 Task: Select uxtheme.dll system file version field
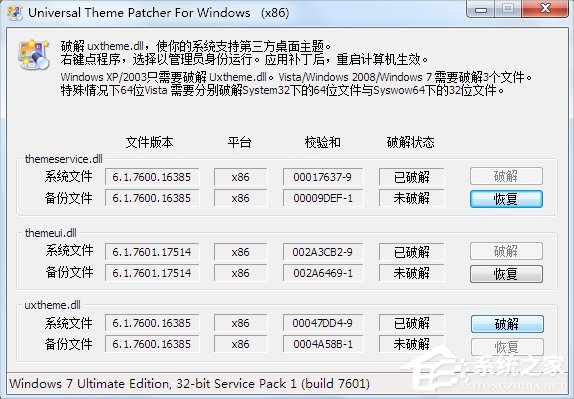pos(152,323)
